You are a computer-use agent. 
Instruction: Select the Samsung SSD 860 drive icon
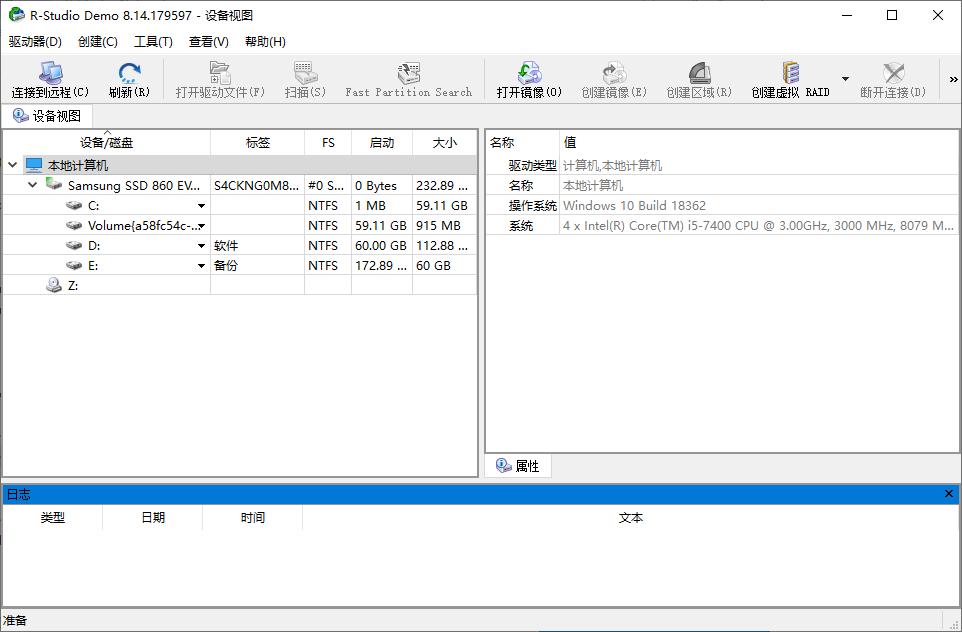click(54, 185)
